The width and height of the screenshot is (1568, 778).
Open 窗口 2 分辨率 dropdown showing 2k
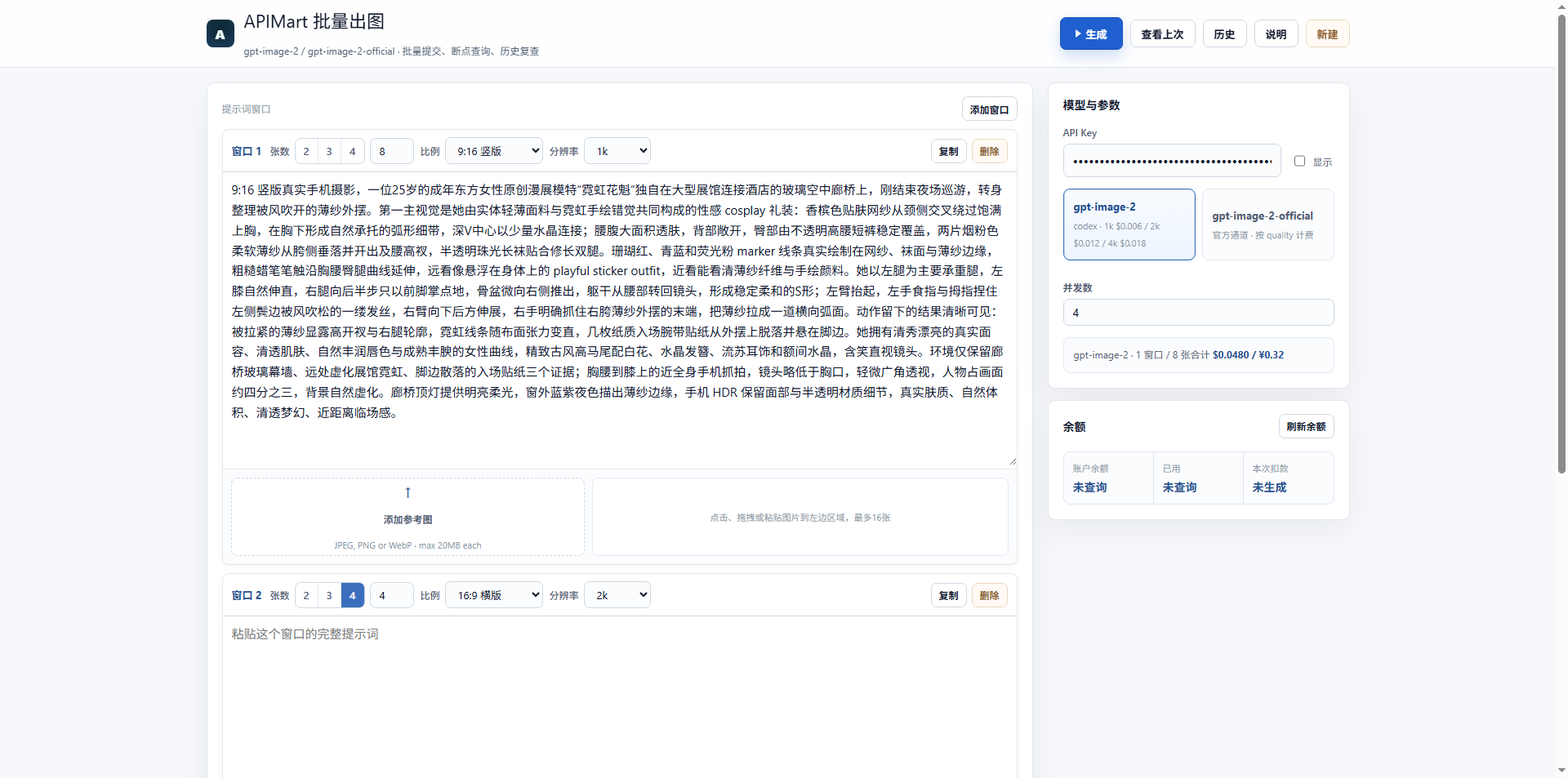click(x=617, y=595)
